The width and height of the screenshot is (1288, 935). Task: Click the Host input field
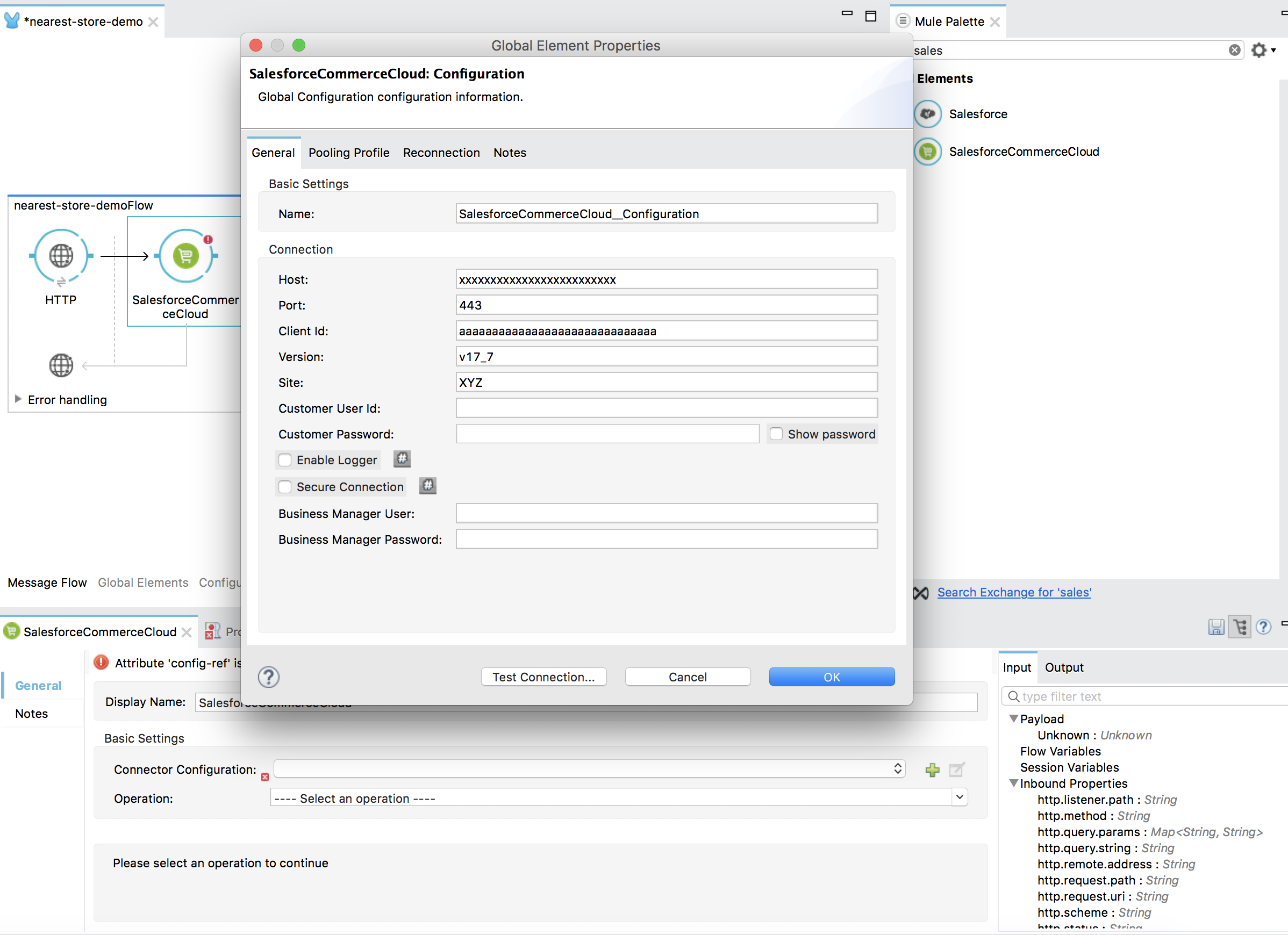(667, 279)
